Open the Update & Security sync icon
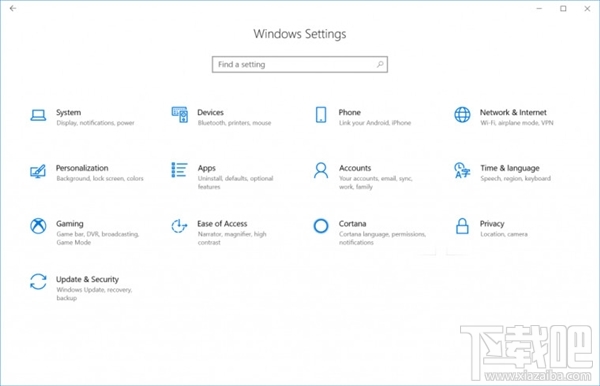Viewport: 600px width, 386px height. (38, 282)
